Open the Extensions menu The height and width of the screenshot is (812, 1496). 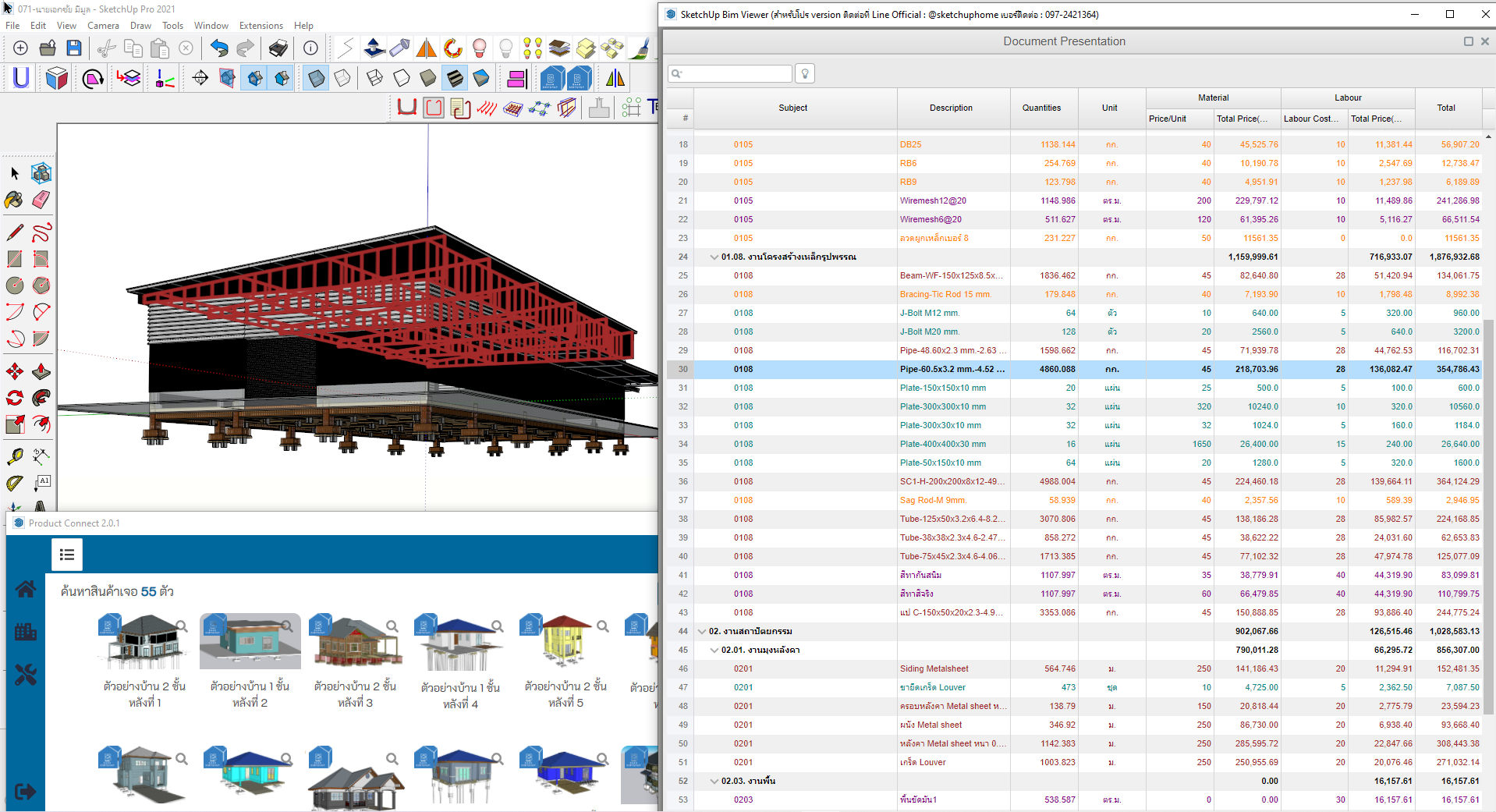pyautogui.click(x=261, y=26)
